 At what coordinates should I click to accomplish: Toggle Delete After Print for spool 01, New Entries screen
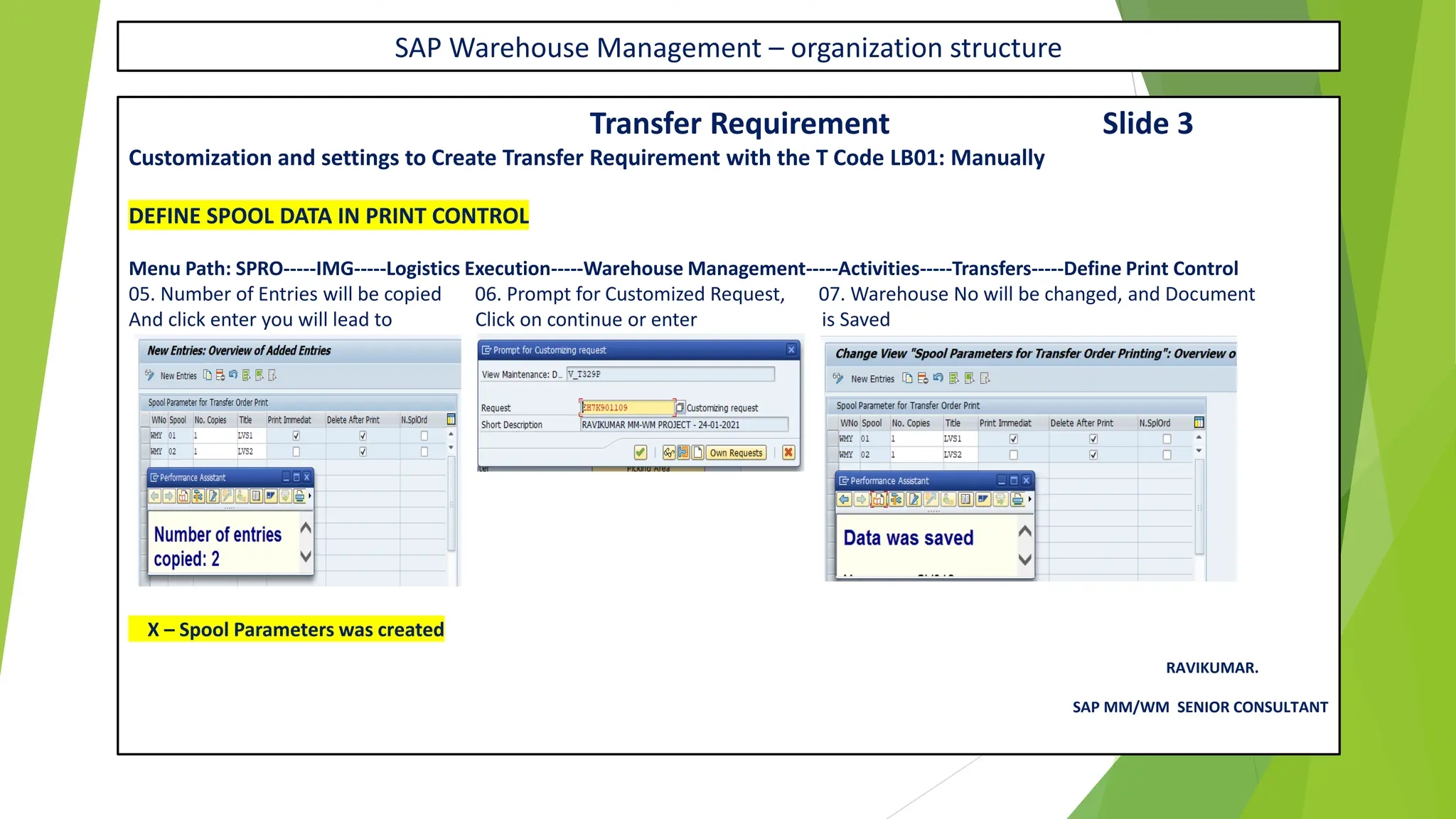[x=363, y=436]
